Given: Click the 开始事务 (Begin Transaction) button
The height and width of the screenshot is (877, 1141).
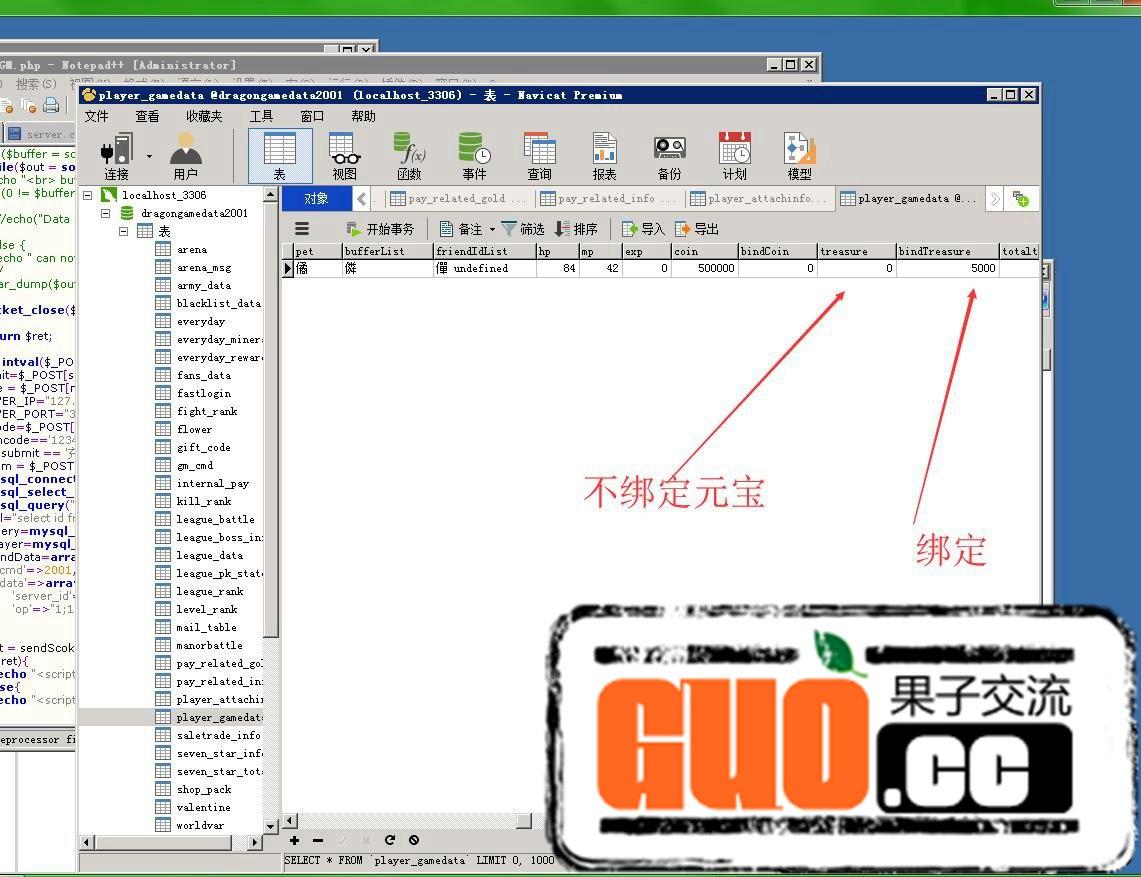Looking at the screenshot, I should 380,229.
